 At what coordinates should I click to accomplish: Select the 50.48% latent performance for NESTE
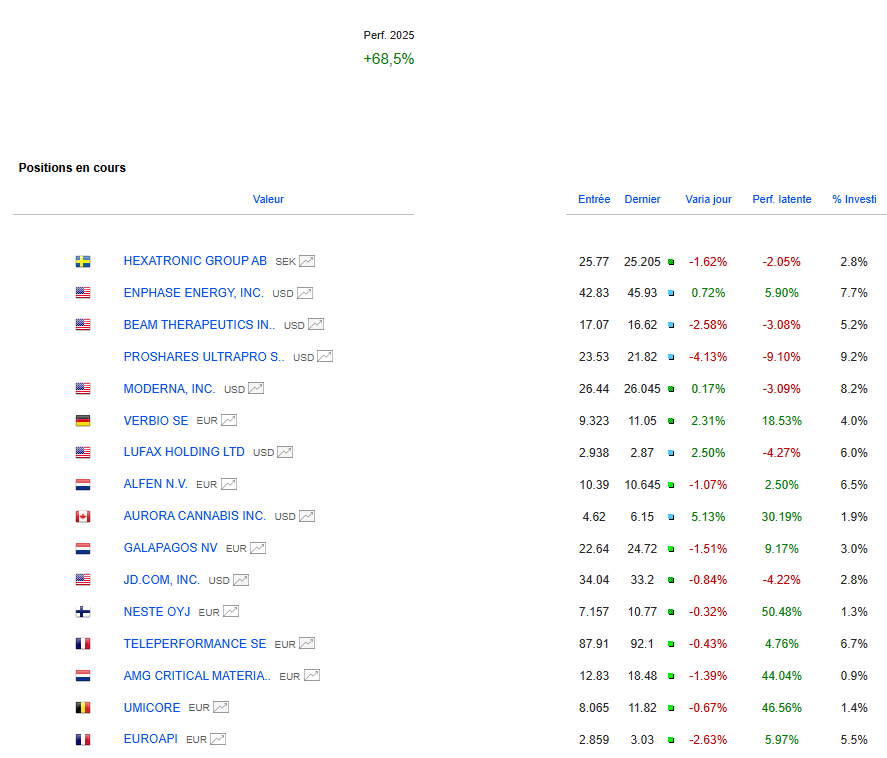click(782, 612)
